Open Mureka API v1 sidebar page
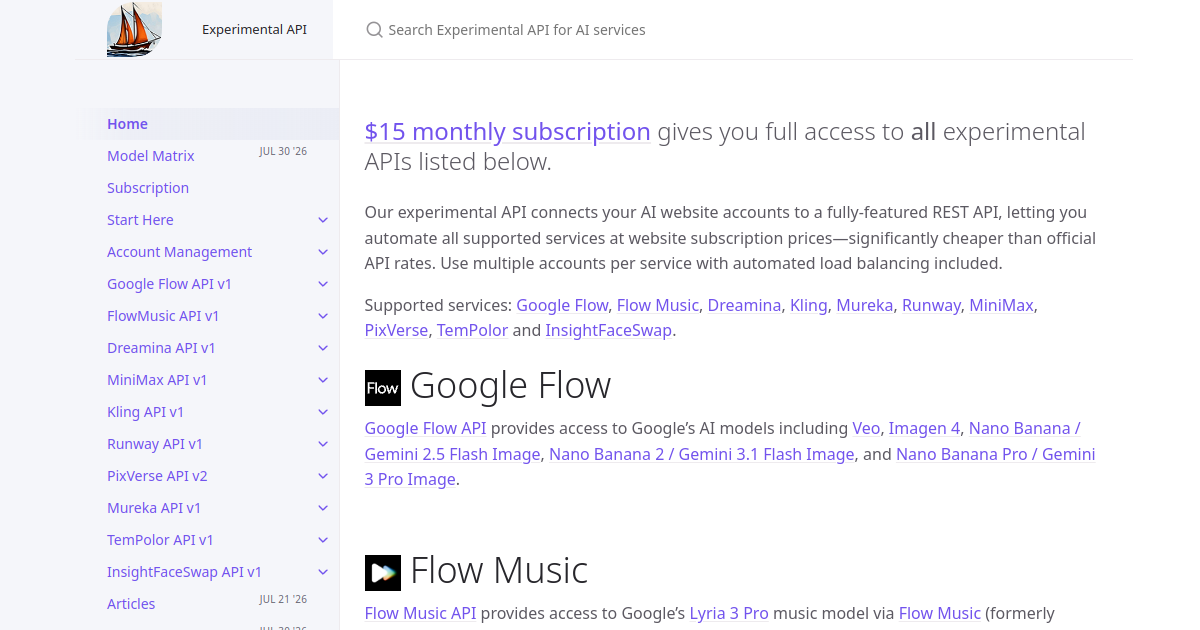The image size is (1200, 630). [x=154, y=508]
